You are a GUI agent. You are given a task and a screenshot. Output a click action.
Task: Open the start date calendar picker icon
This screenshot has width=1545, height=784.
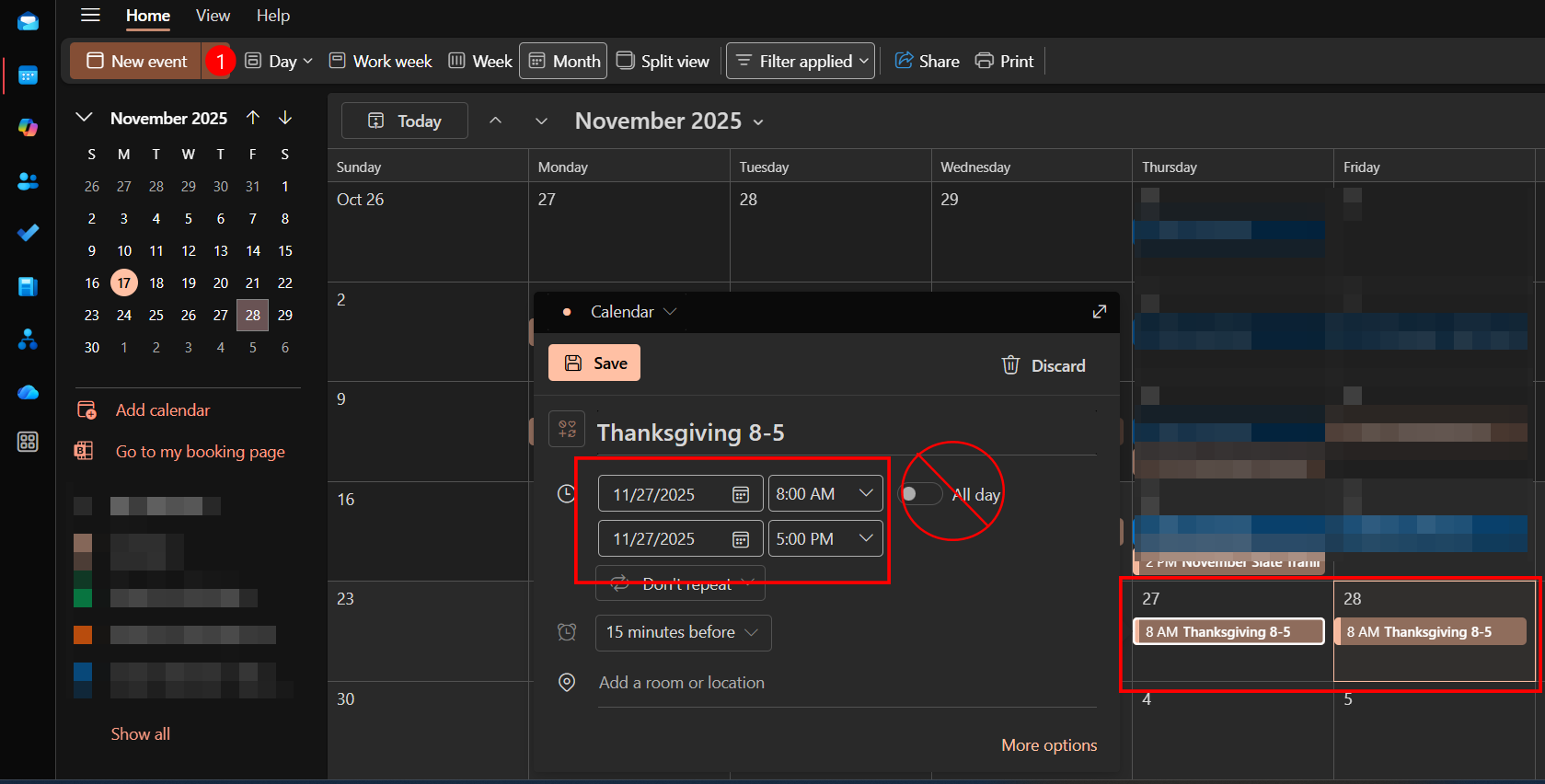[741, 495]
